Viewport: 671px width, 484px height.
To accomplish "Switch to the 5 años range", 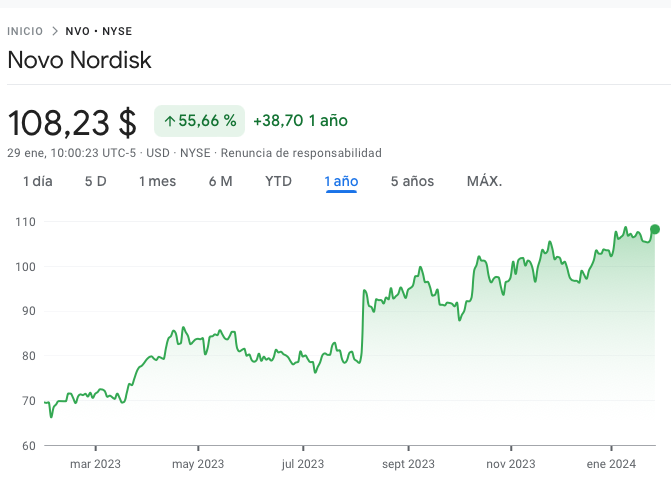I will click(412, 181).
